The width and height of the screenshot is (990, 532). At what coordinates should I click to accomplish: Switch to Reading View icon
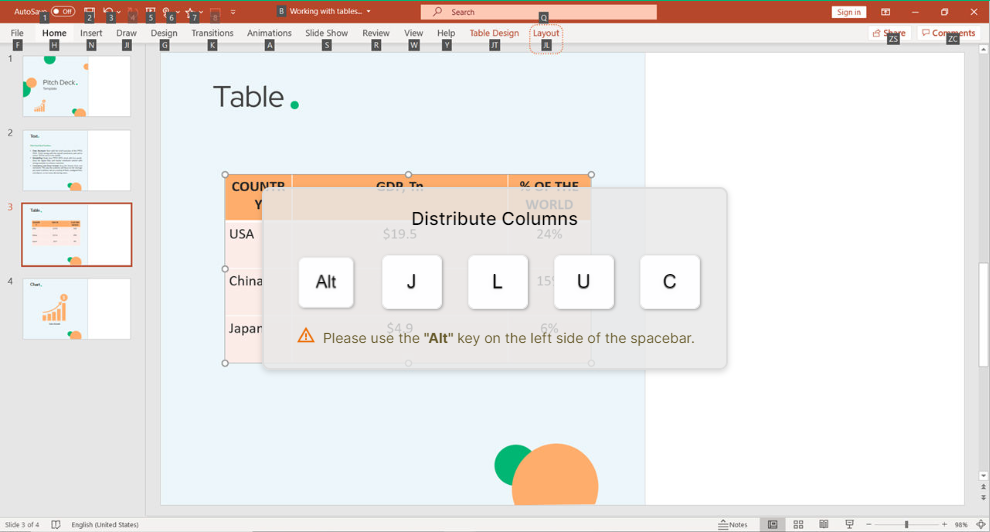point(823,524)
